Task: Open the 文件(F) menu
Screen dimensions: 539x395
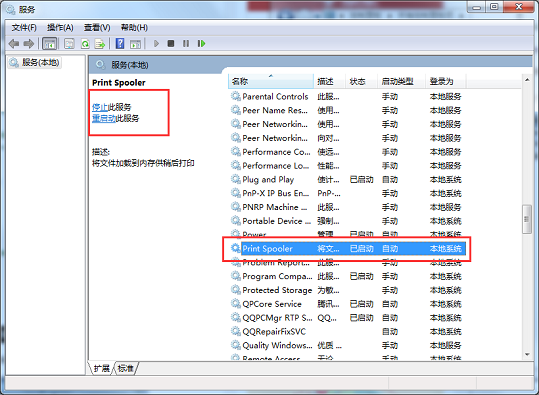Action: click(x=24, y=28)
